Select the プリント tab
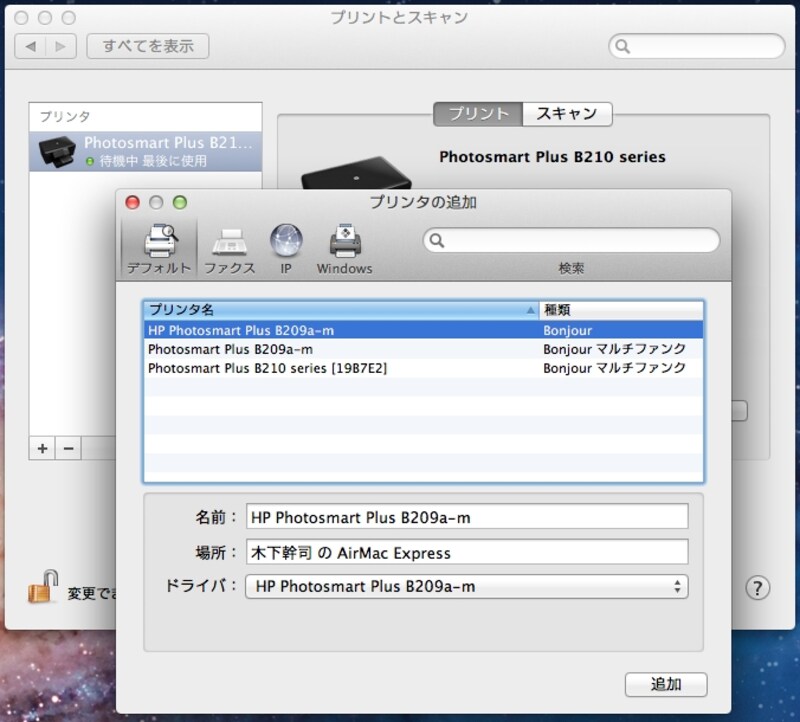 [477, 113]
